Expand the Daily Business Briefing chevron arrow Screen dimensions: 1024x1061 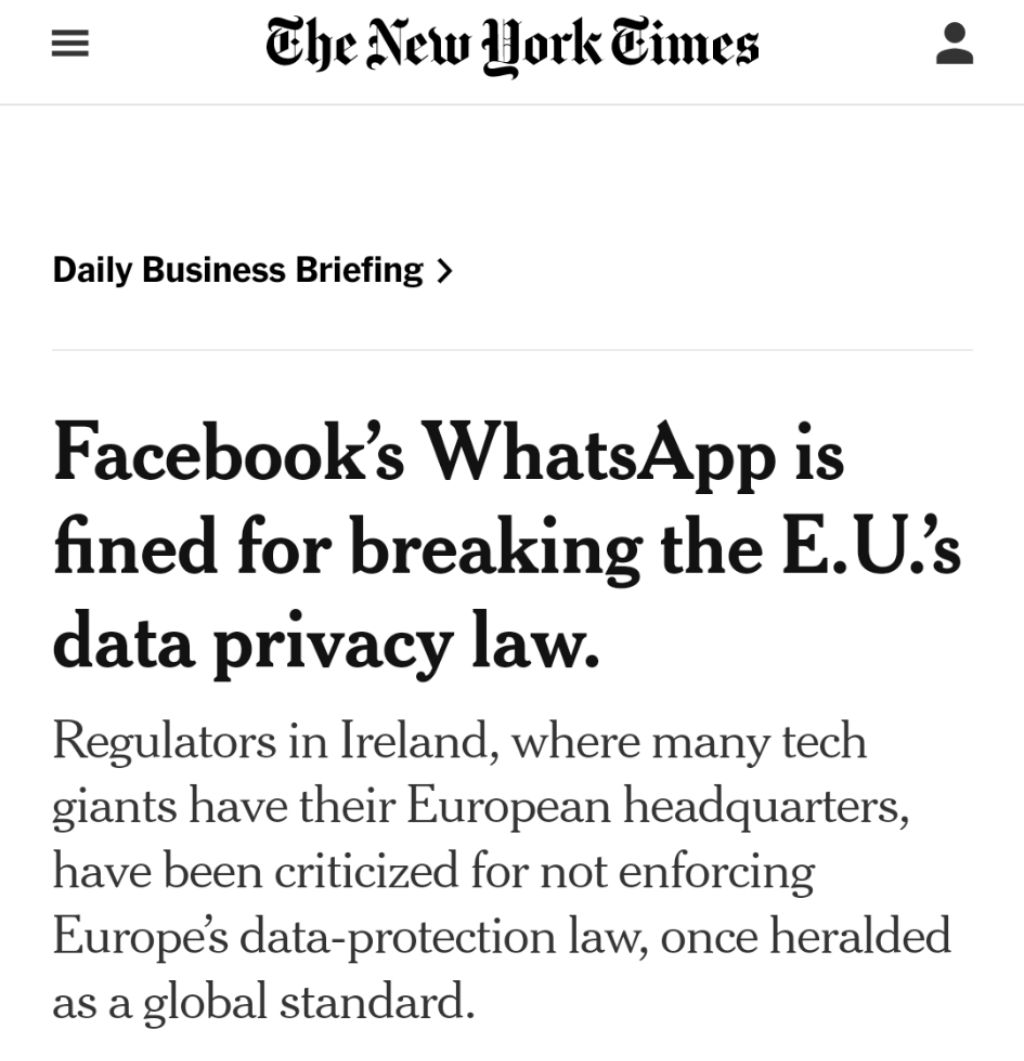click(445, 271)
